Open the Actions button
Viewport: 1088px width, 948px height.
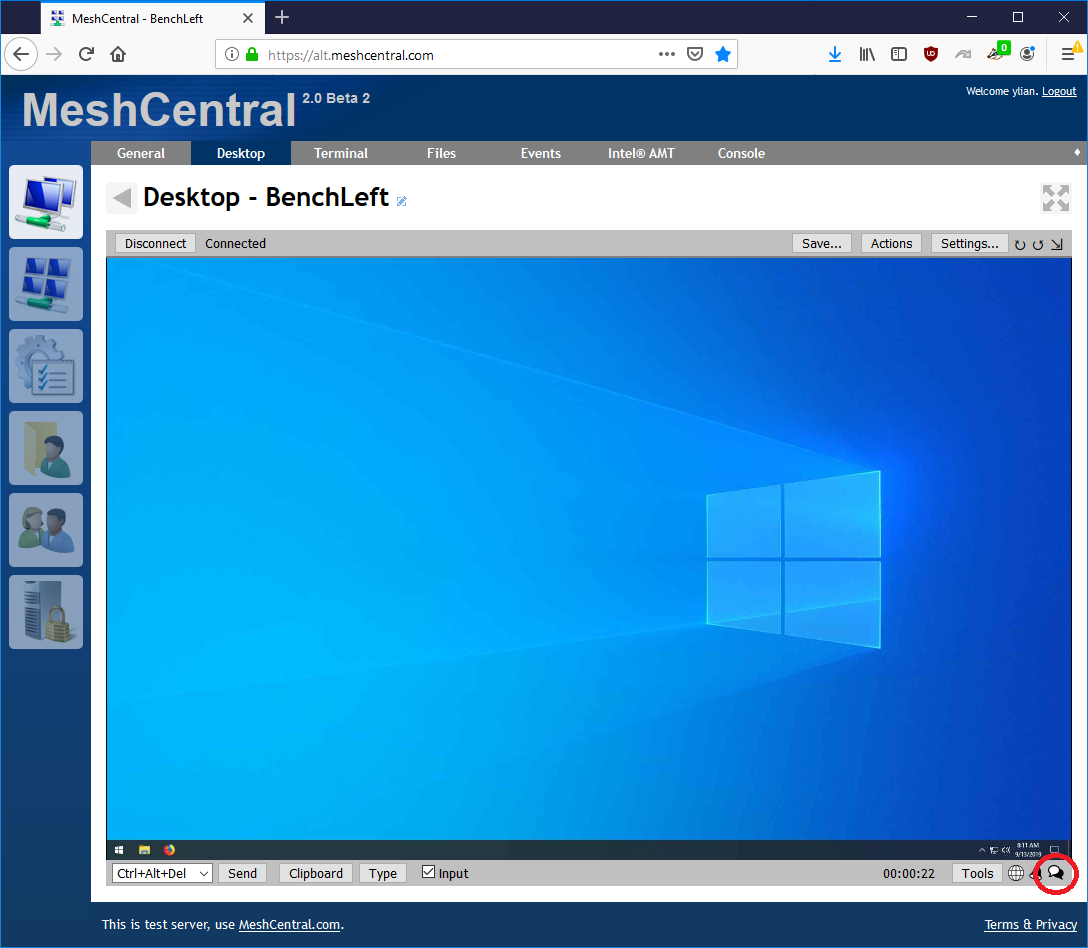point(892,244)
